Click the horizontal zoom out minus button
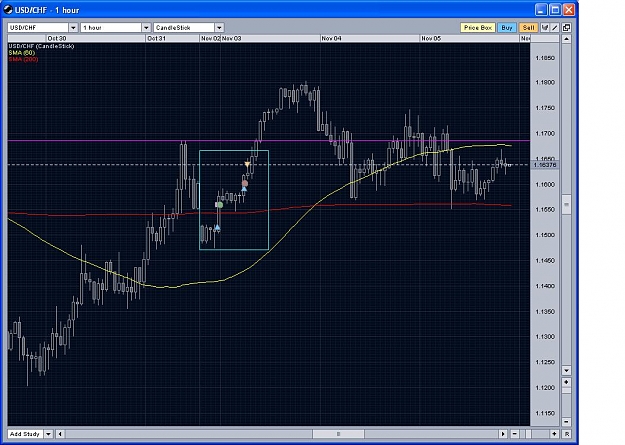The image size is (625, 445). (x=515, y=434)
